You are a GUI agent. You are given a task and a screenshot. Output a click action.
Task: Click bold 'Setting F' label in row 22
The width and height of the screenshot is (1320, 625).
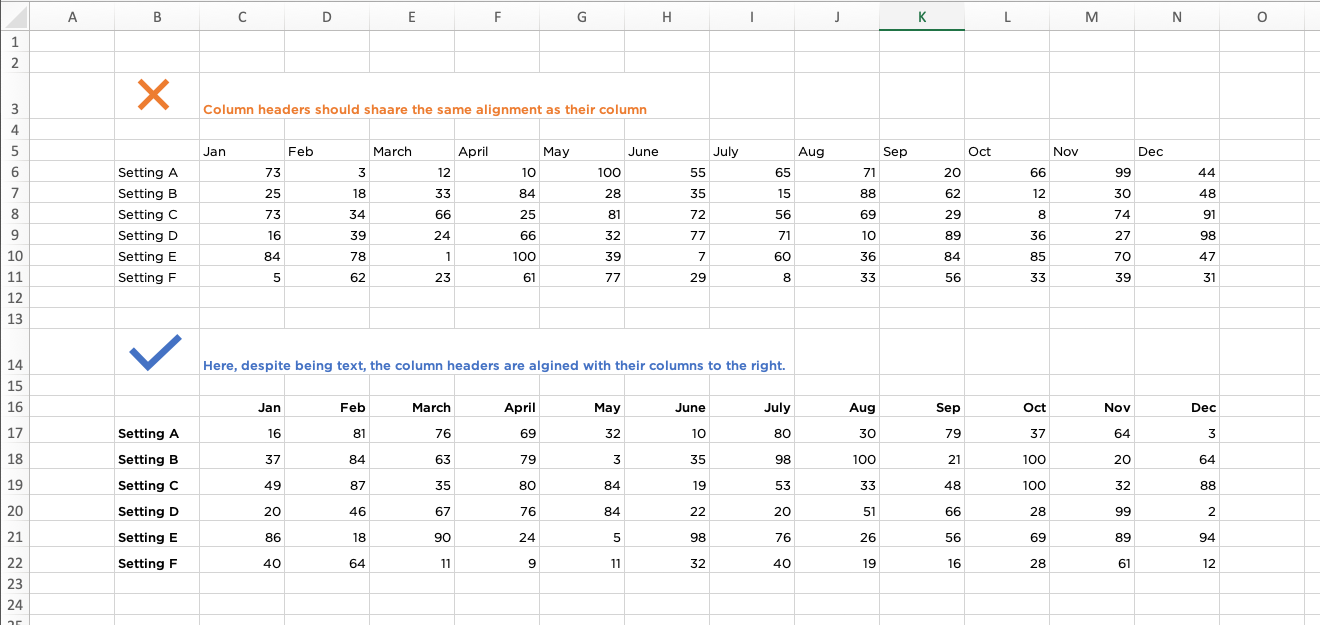point(148,564)
